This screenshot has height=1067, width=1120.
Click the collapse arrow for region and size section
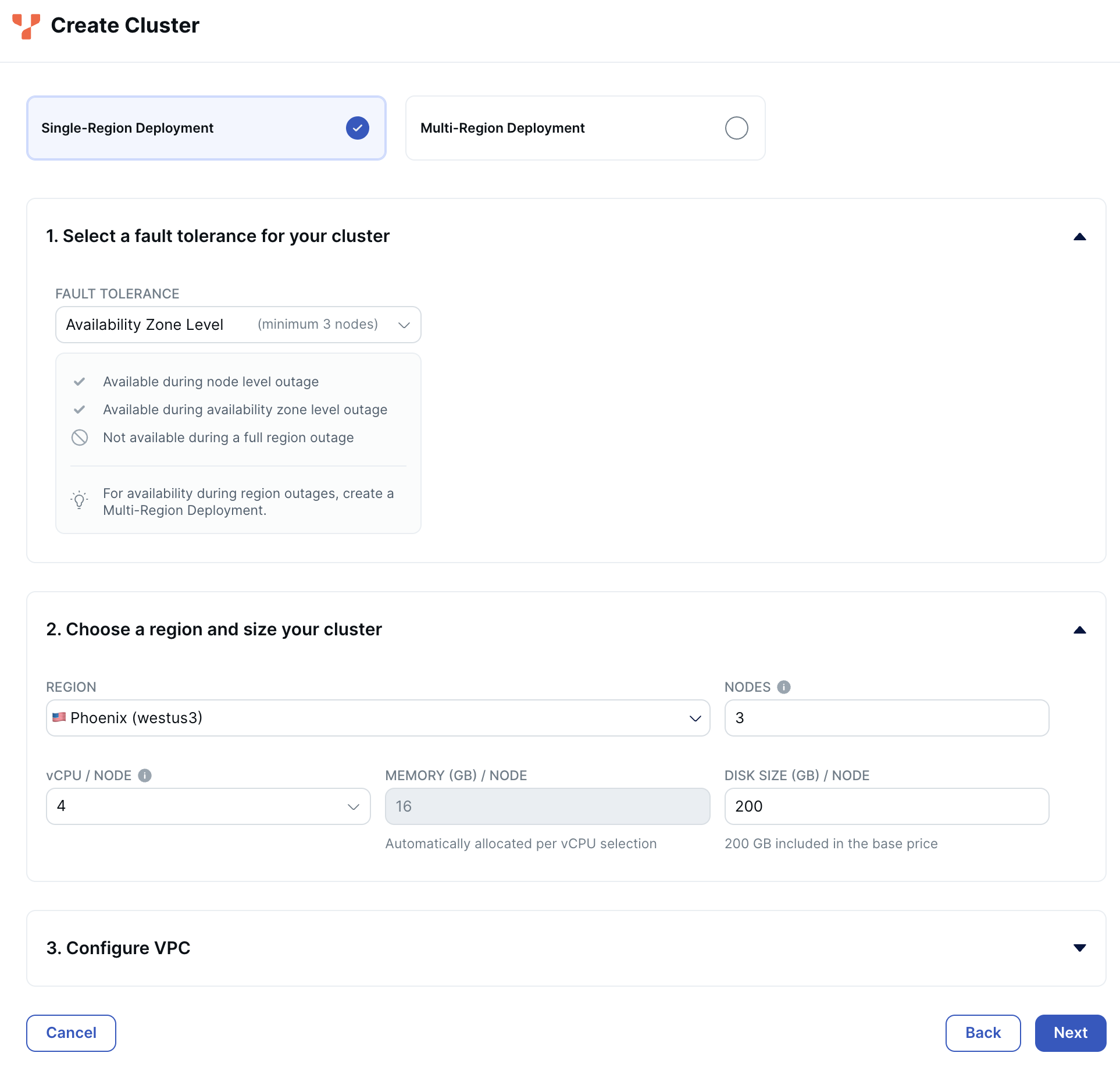coord(1079,630)
